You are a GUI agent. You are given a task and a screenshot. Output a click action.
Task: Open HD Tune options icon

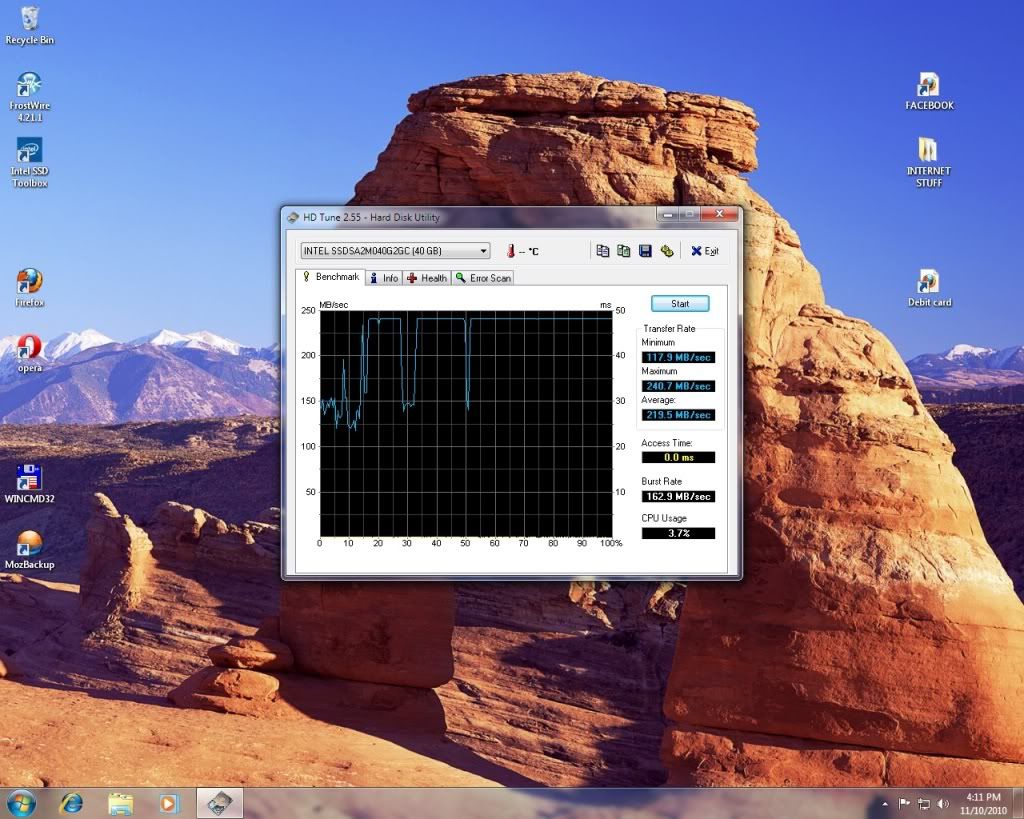point(667,251)
